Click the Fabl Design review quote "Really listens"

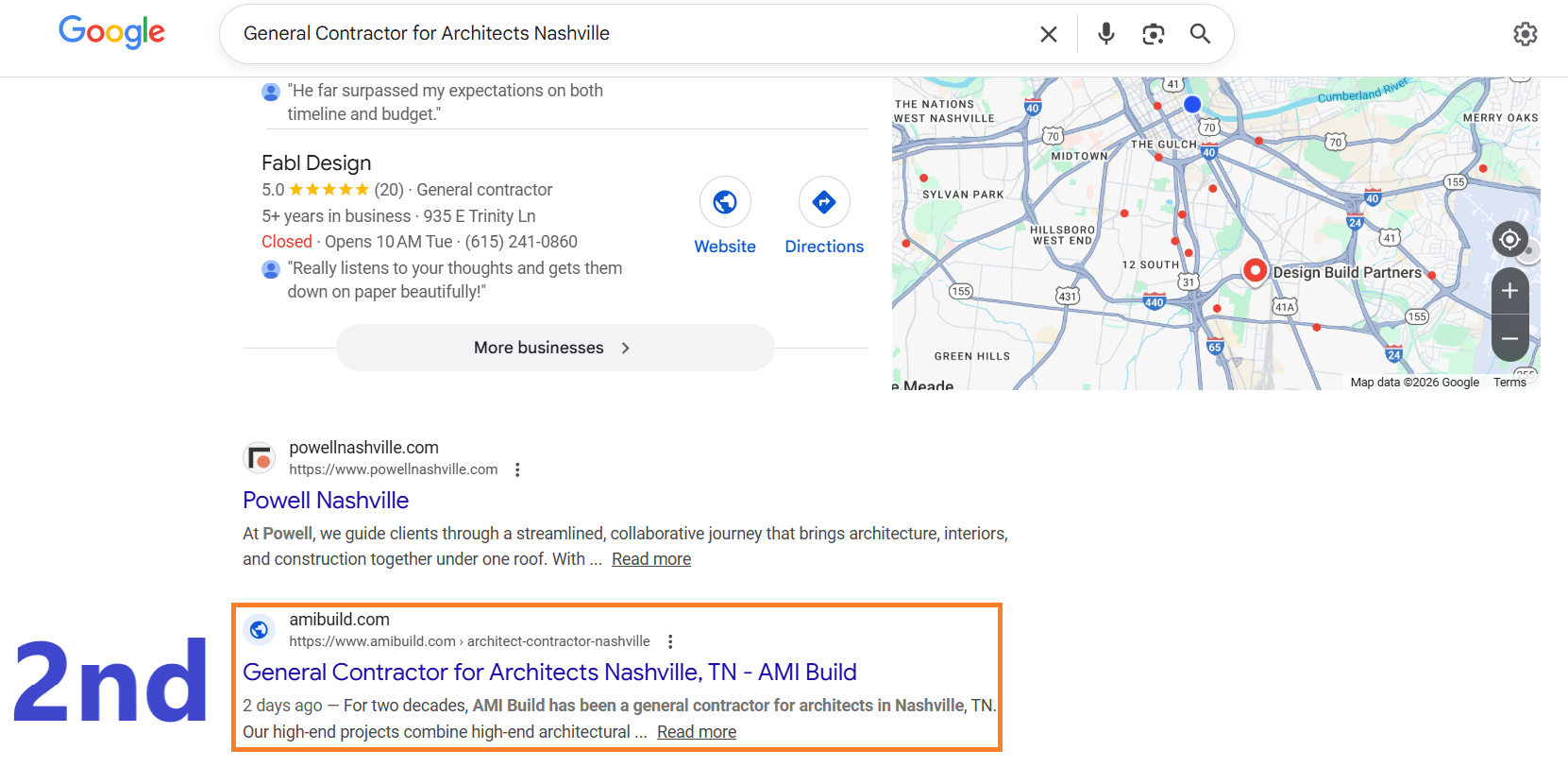coord(455,280)
